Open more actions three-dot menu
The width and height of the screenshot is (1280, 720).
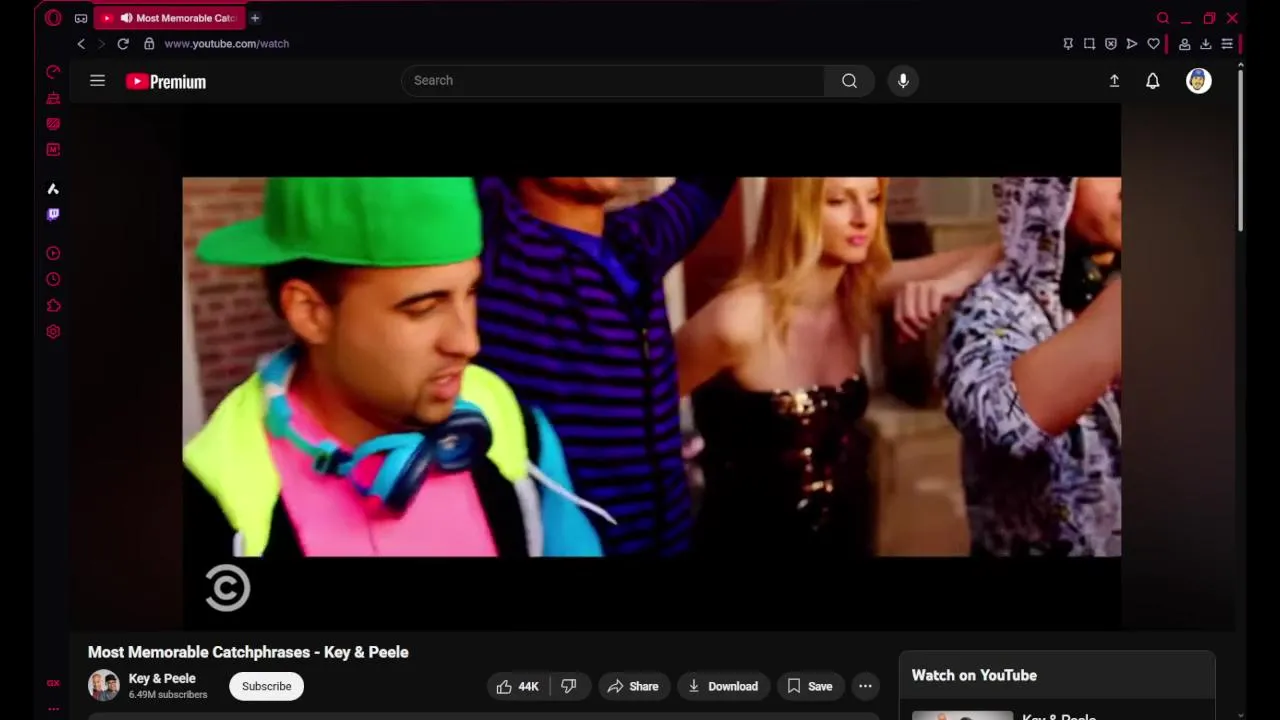865,686
